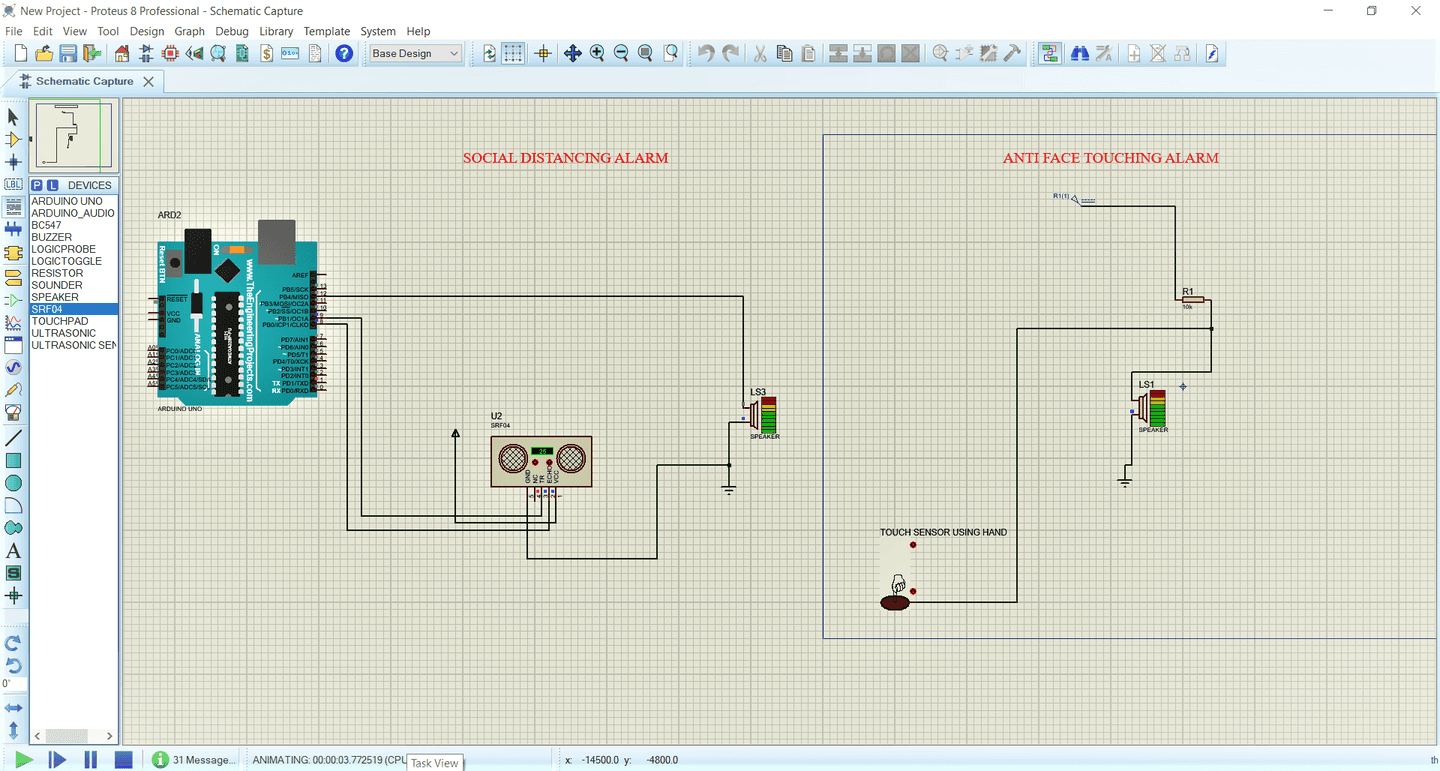Zoom to area with the magnifier-page icon
1440x771 pixels.
[x=670, y=54]
